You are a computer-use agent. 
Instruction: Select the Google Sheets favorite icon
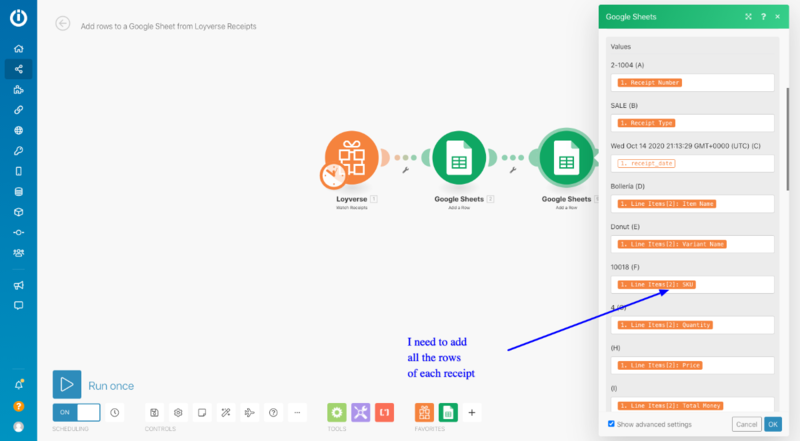pos(448,412)
